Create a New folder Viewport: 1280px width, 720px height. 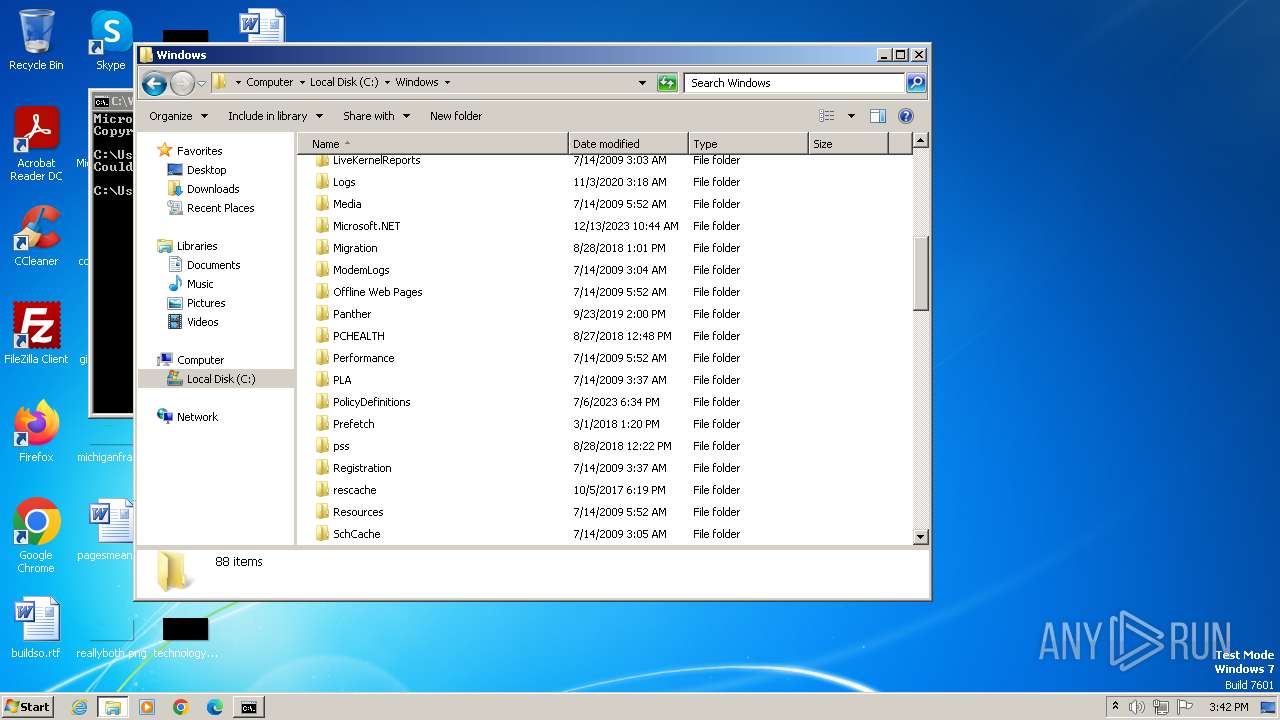456,116
